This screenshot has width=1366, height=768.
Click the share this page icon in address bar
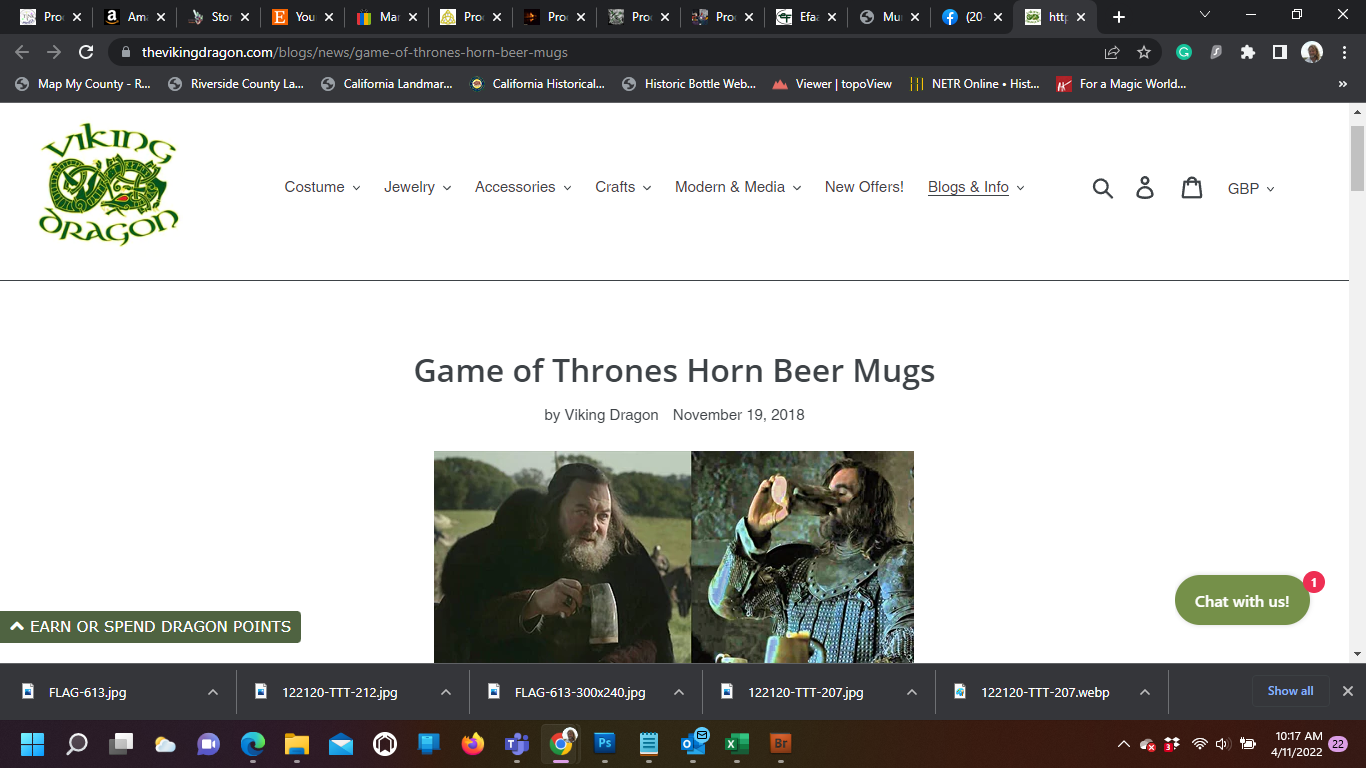pos(1112,52)
